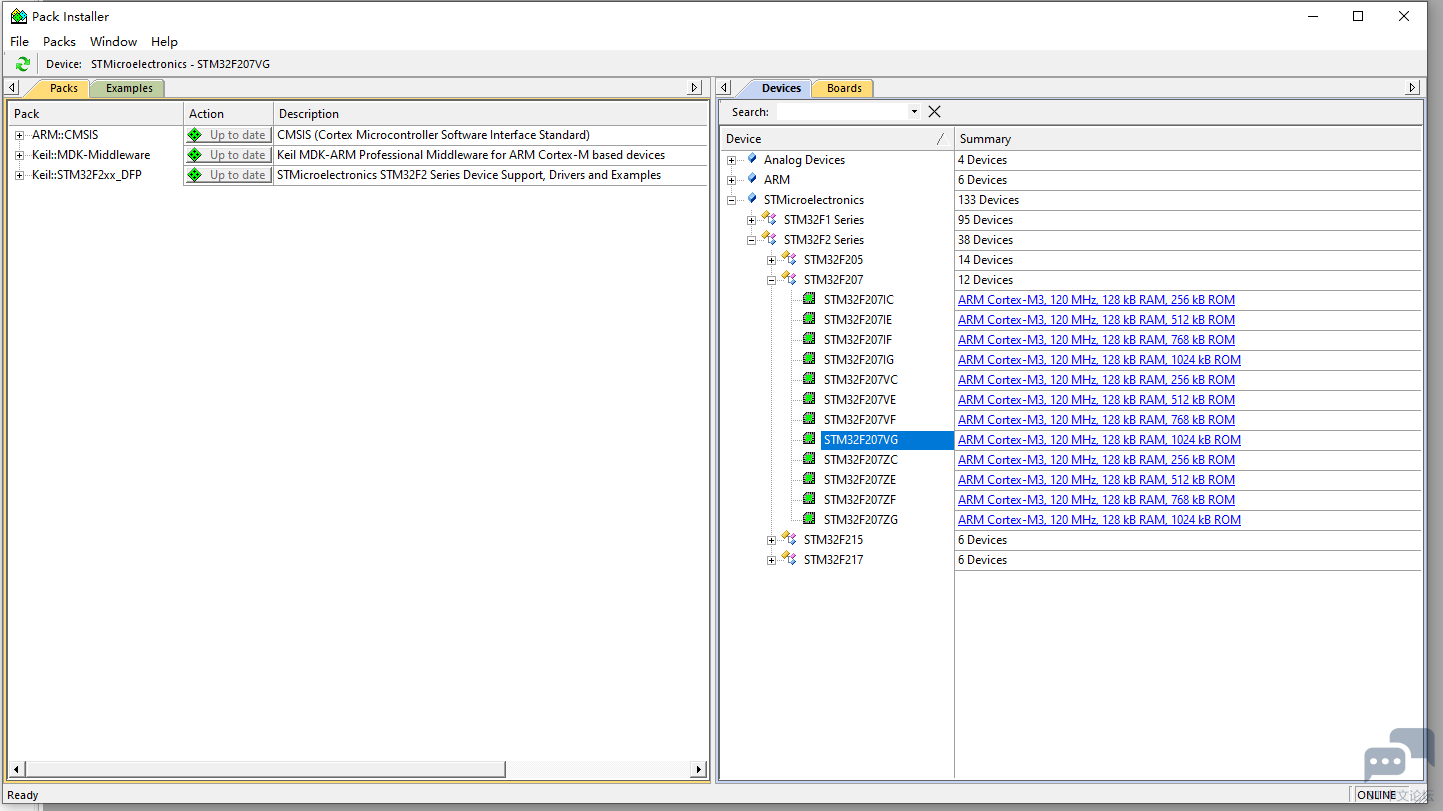Viewport: 1443px width, 811px height.
Task: Click the STM32F2 Series family icon
Action: click(769, 238)
